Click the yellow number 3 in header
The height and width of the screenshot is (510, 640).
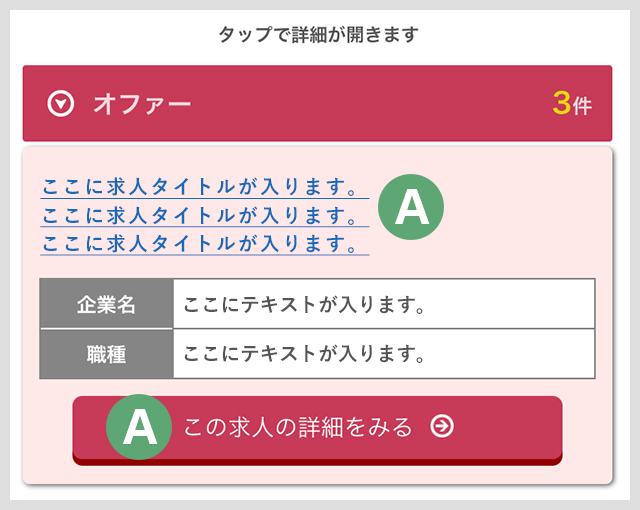562,103
